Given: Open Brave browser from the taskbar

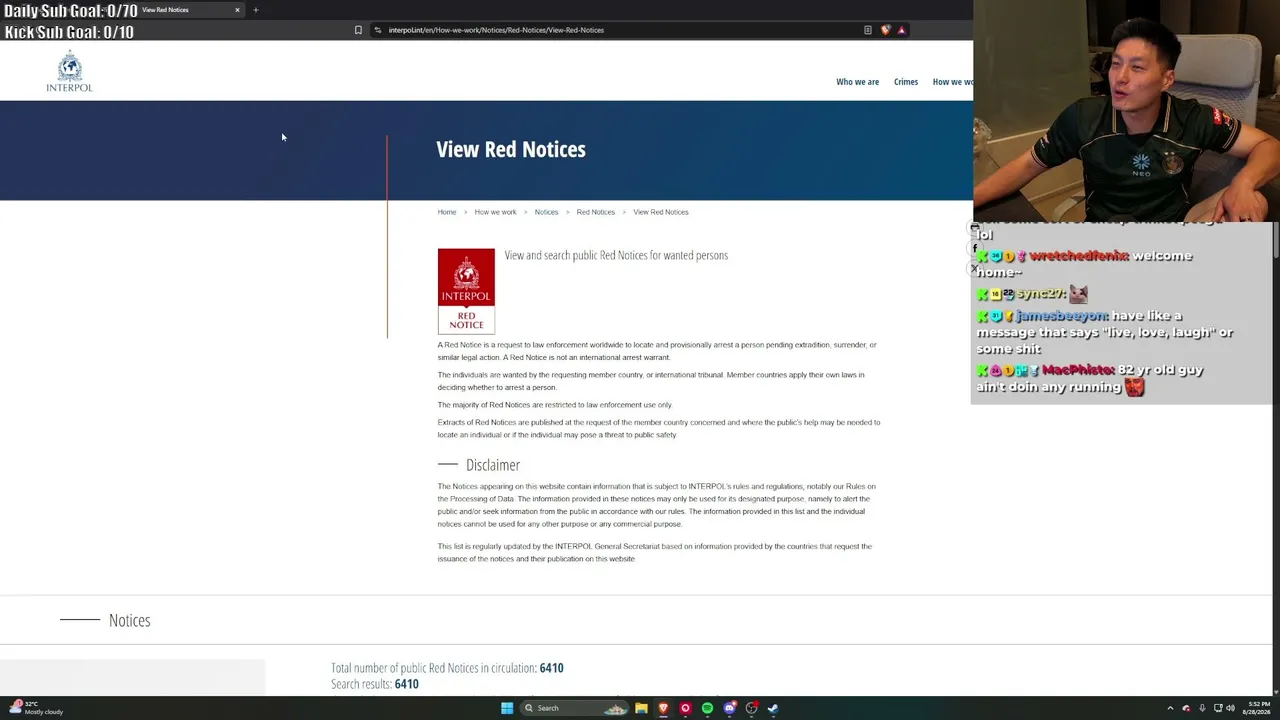Looking at the screenshot, I should click(663, 708).
